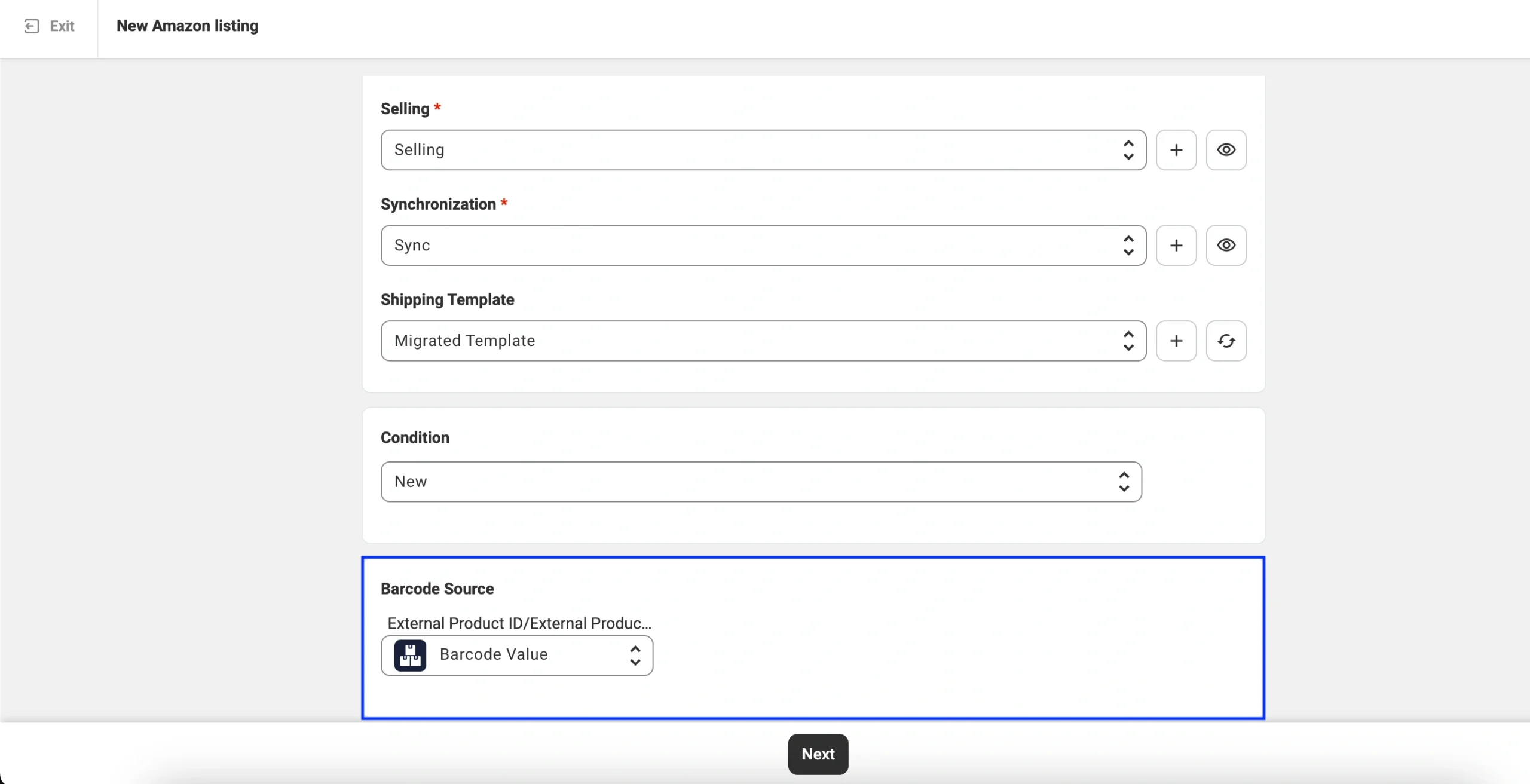This screenshot has width=1530, height=784.
Task: View Sync policy via eye icon
Action: [x=1226, y=246]
